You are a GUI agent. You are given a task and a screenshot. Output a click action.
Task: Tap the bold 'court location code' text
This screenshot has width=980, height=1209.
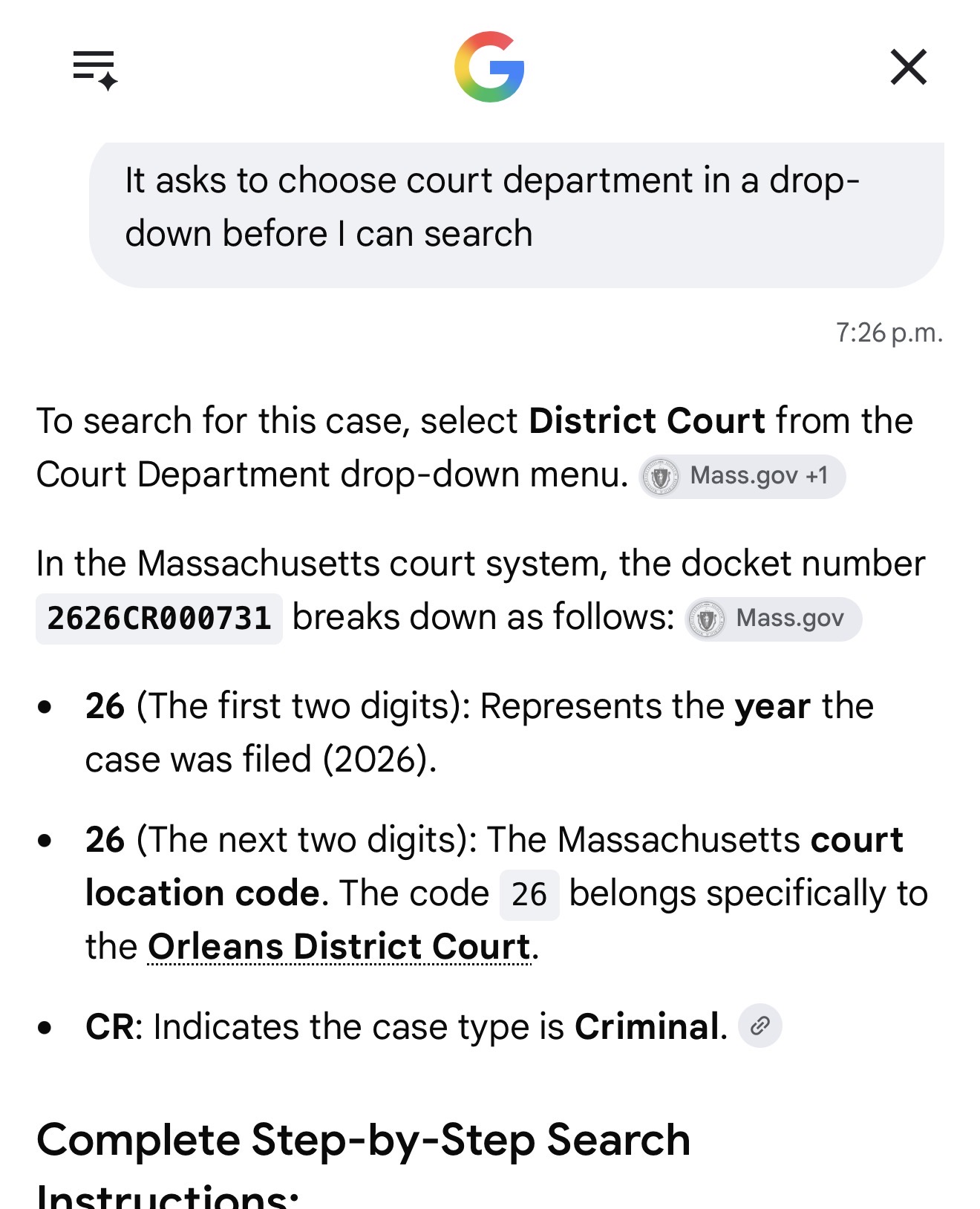click(494, 867)
